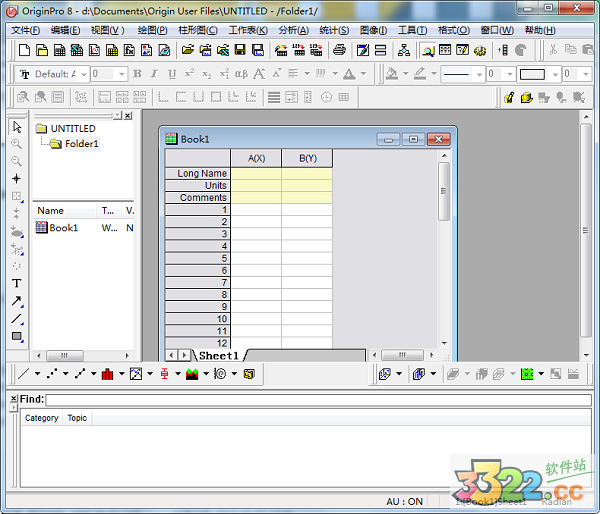This screenshot has width=600, height=514.
Task: Save project with floppy disk icon
Action: pyautogui.click(x=240, y=50)
